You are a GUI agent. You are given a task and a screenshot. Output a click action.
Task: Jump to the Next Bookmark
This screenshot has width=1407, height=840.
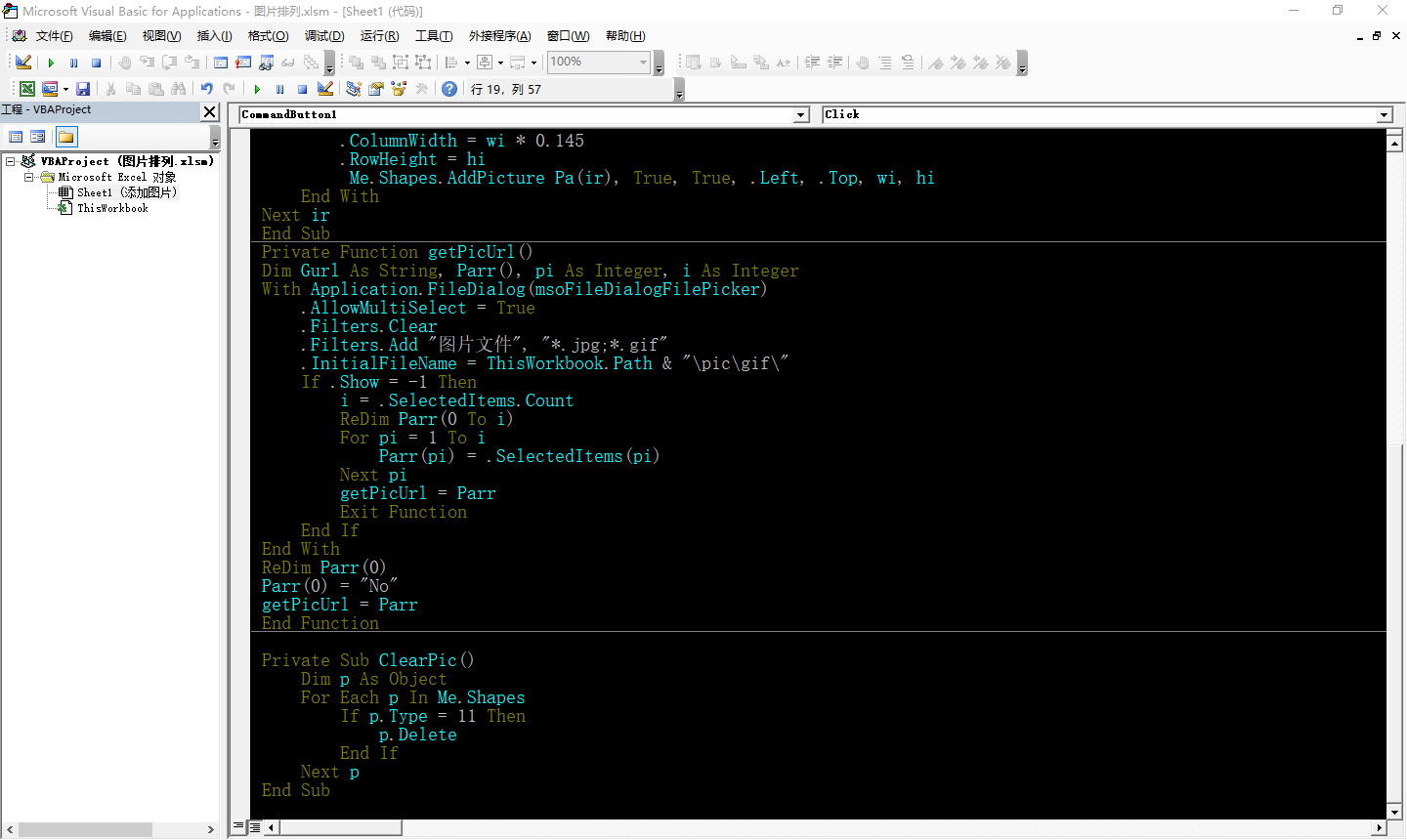(x=959, y=63)
